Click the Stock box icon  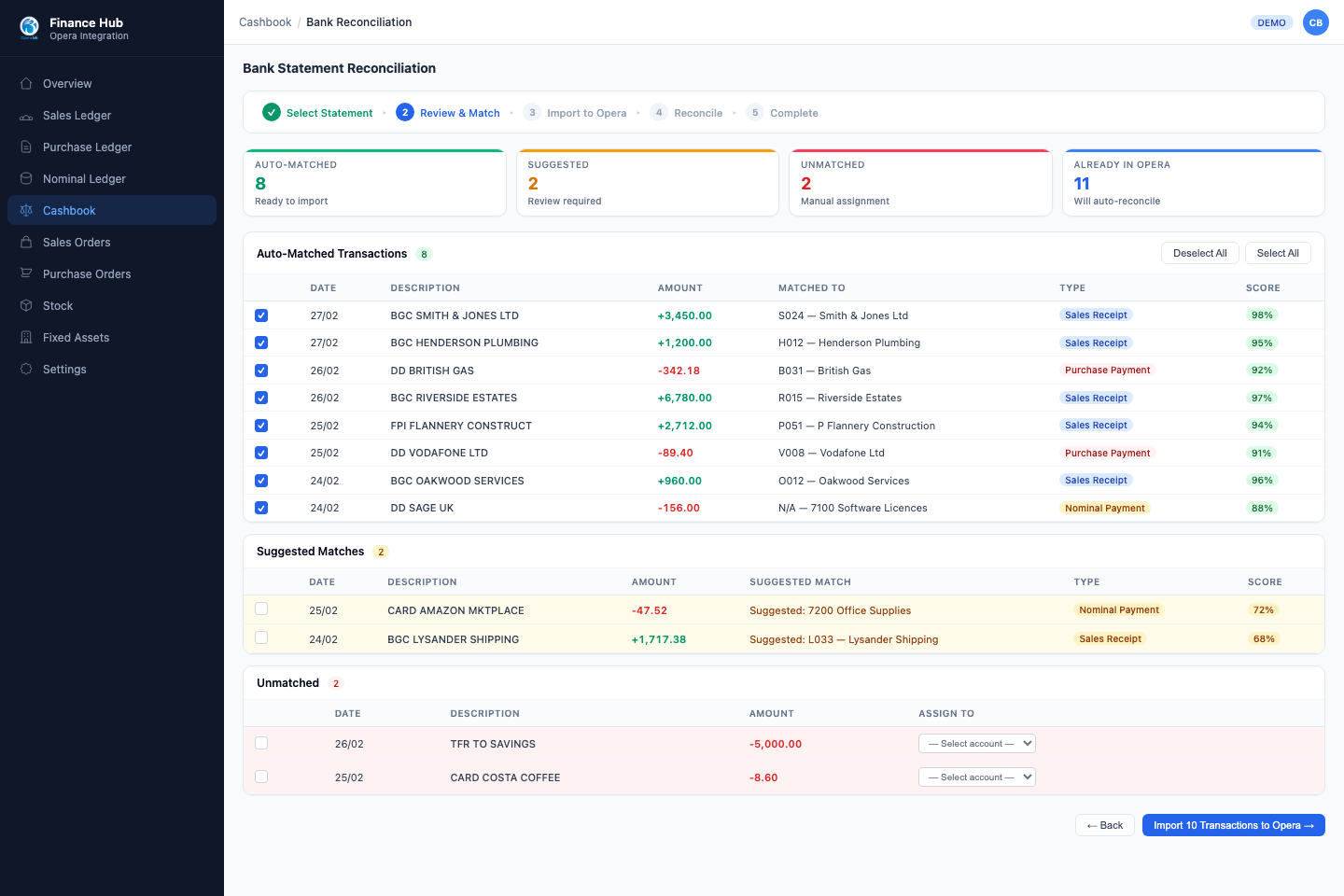26,306
